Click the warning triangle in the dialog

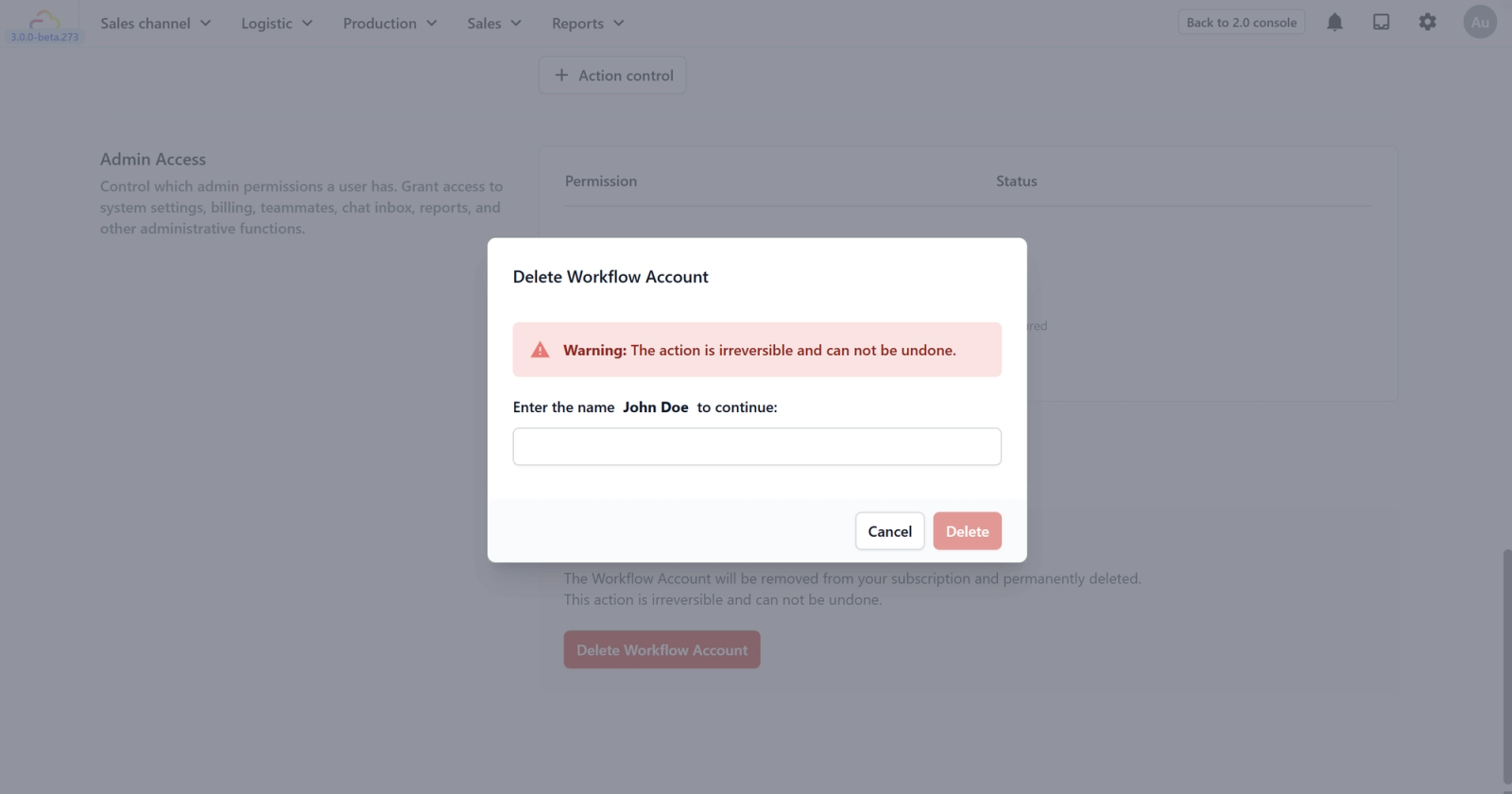coord(540,349)
